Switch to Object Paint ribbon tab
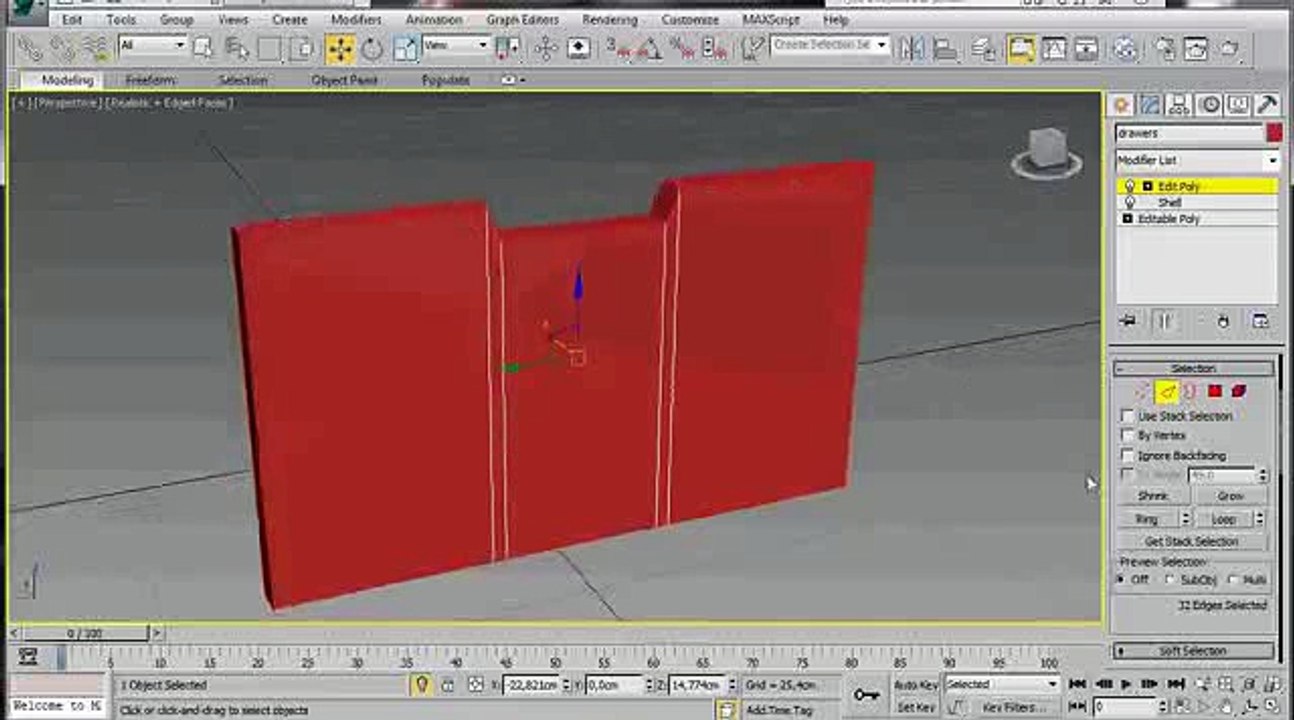1294x720 pixels. [x=344, y=80]
